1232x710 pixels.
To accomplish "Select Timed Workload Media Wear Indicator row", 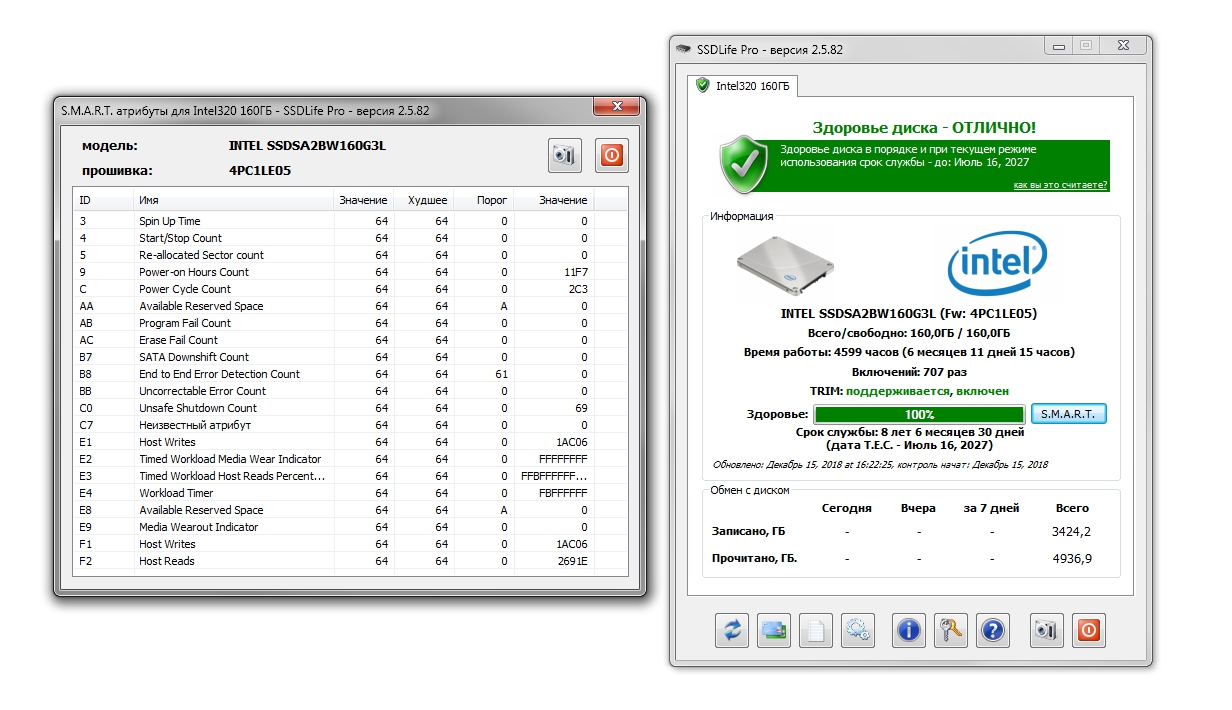I will point(351,459).
